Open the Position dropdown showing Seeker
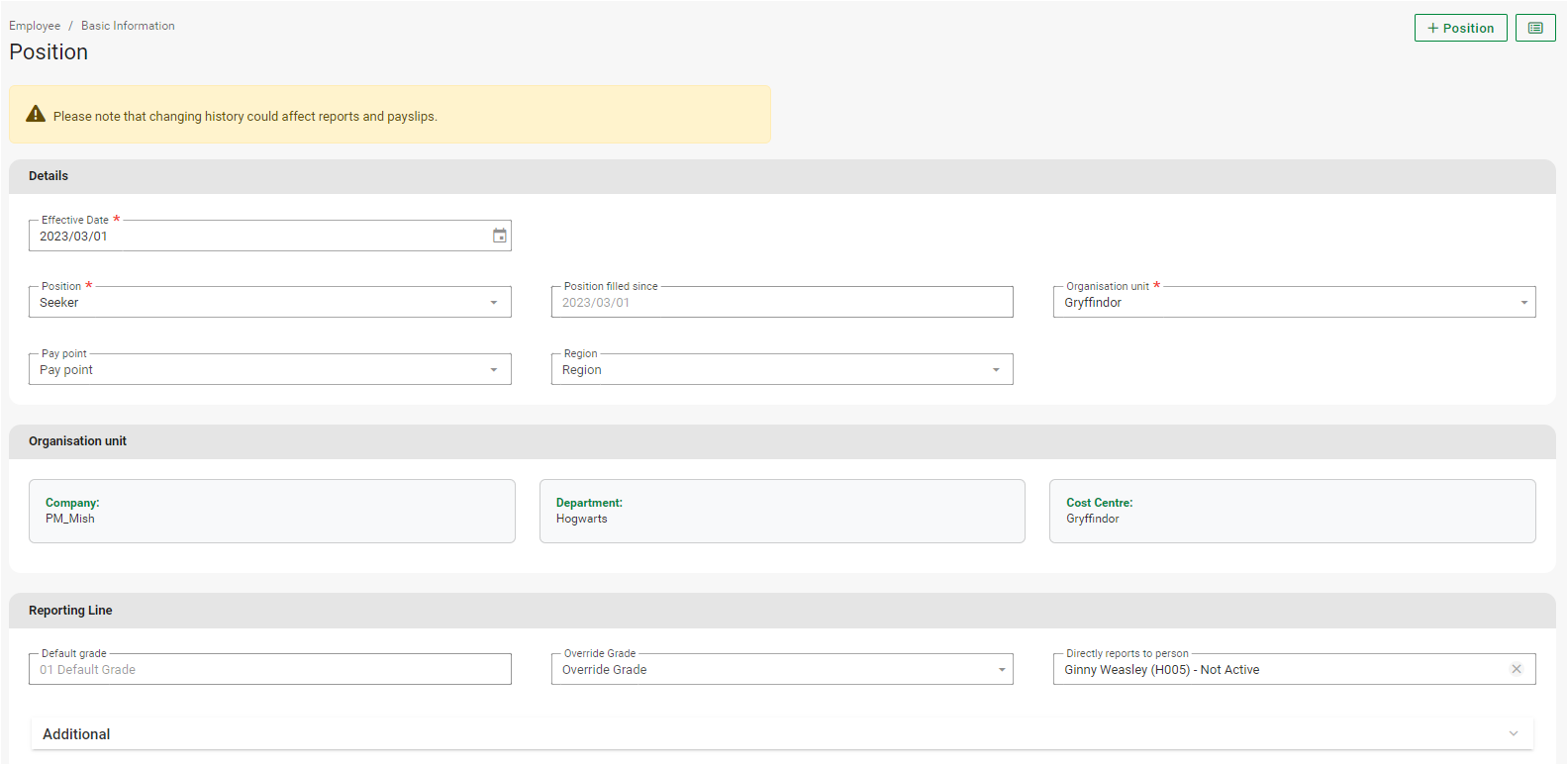 pos(269,303)
